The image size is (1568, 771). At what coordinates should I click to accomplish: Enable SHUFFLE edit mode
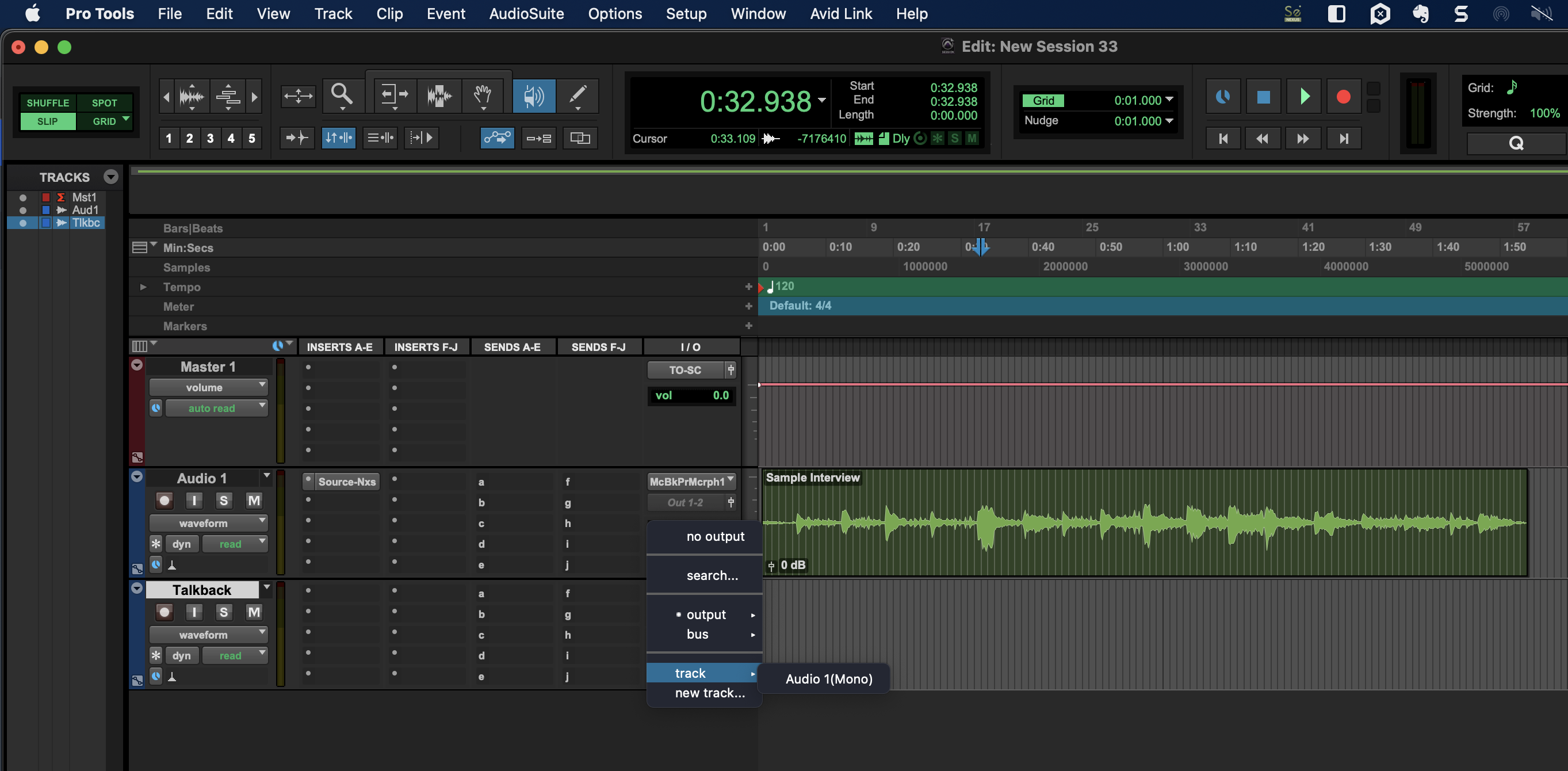pos(48,103)
